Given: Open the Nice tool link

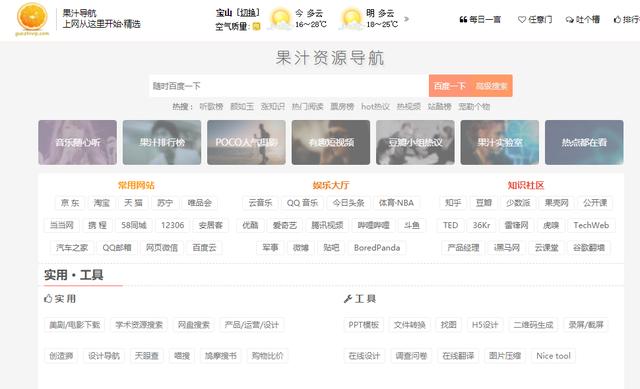Looking at the screenshot, I should pyautogui.click(x=553, y=356).
